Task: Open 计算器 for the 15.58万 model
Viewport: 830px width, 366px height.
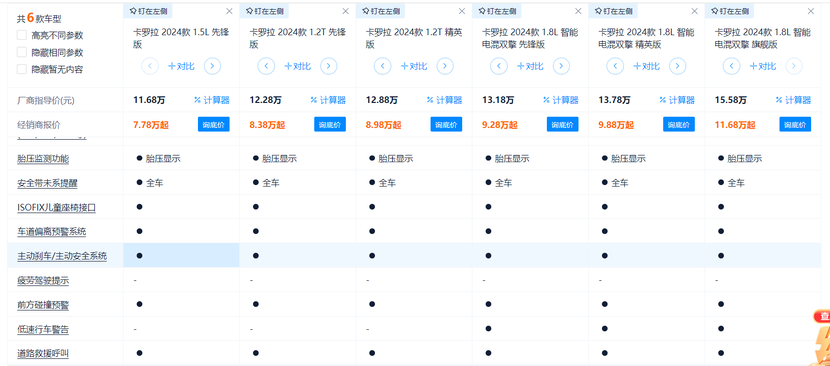Action: tap(793, 100)
